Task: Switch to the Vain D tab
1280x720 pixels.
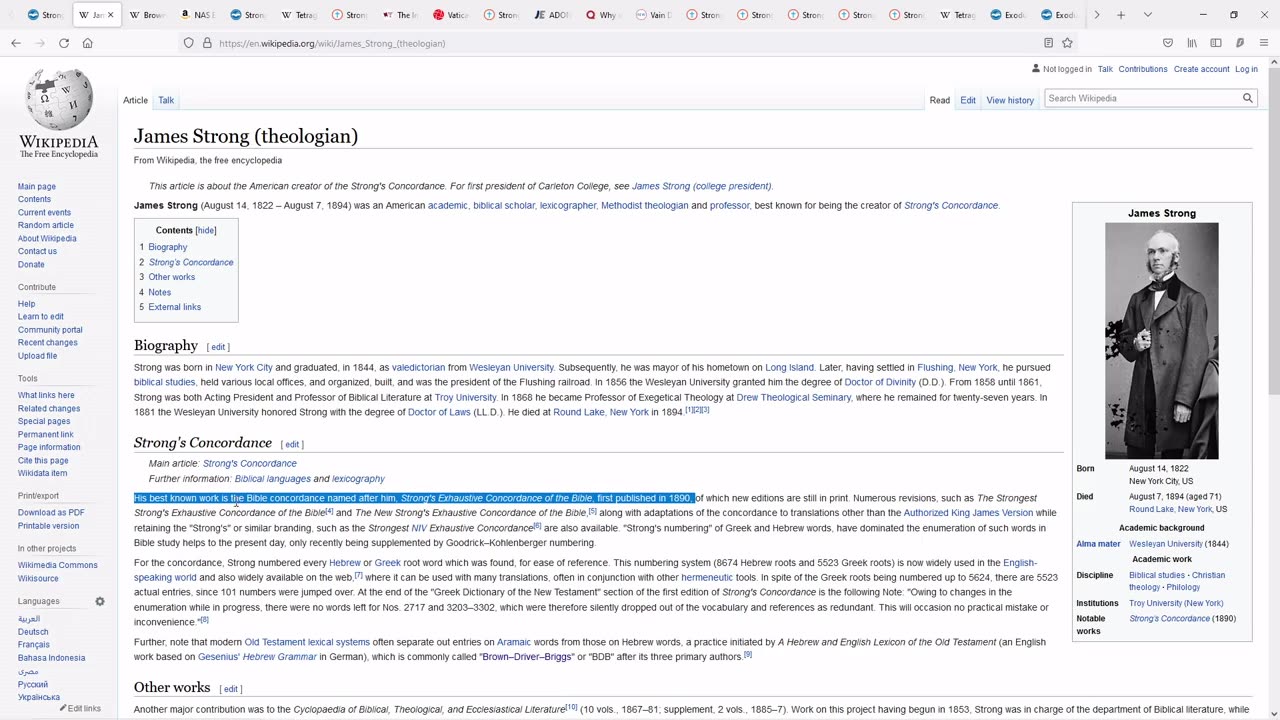Action: [653, 15]
